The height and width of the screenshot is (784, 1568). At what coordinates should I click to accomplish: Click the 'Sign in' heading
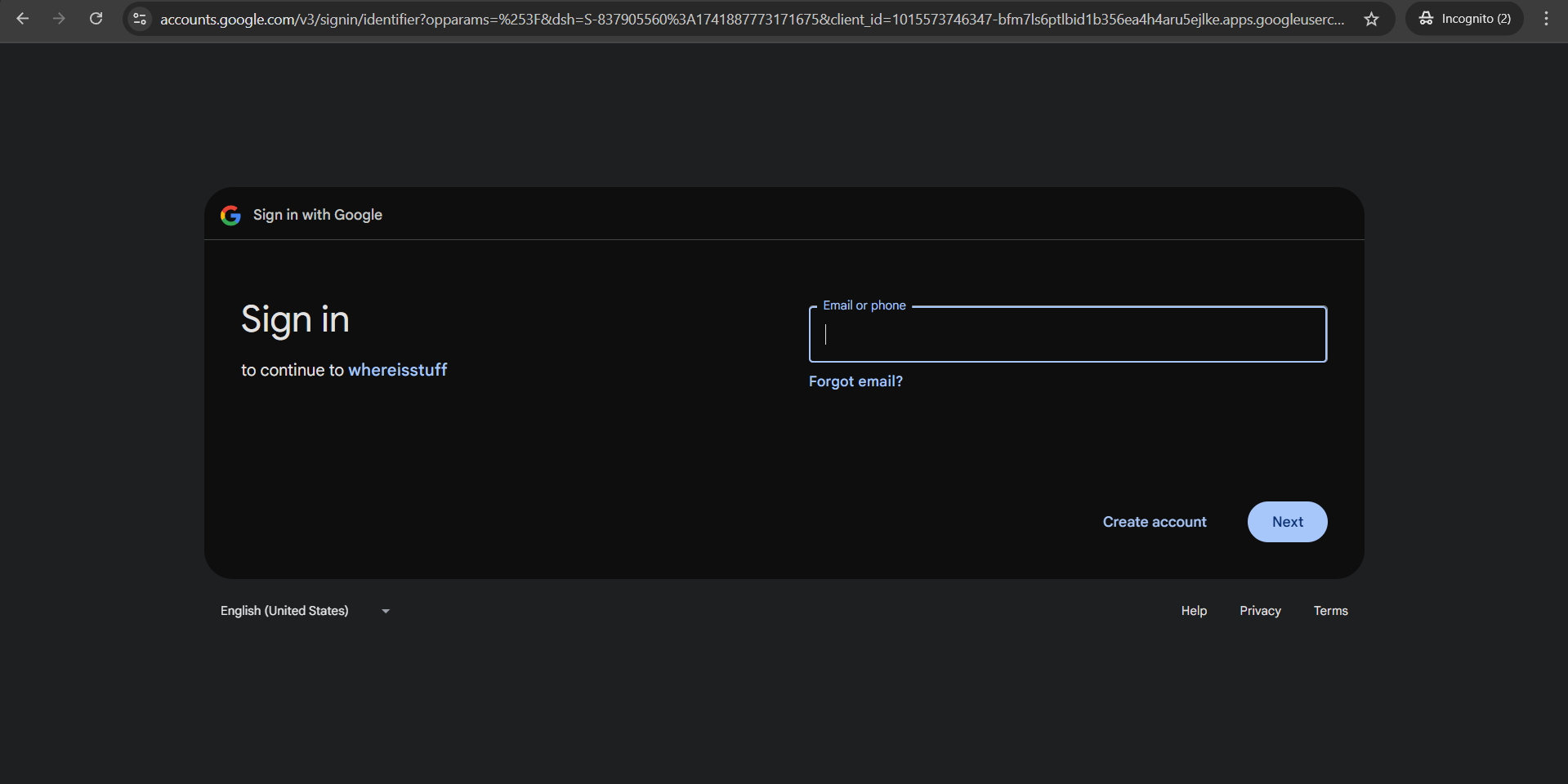coord(295,319)
